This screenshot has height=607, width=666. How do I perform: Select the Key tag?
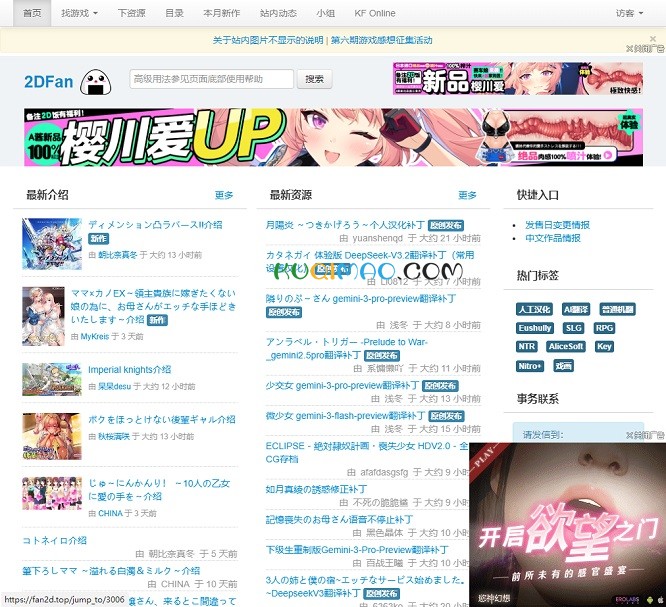coord(604,347)
